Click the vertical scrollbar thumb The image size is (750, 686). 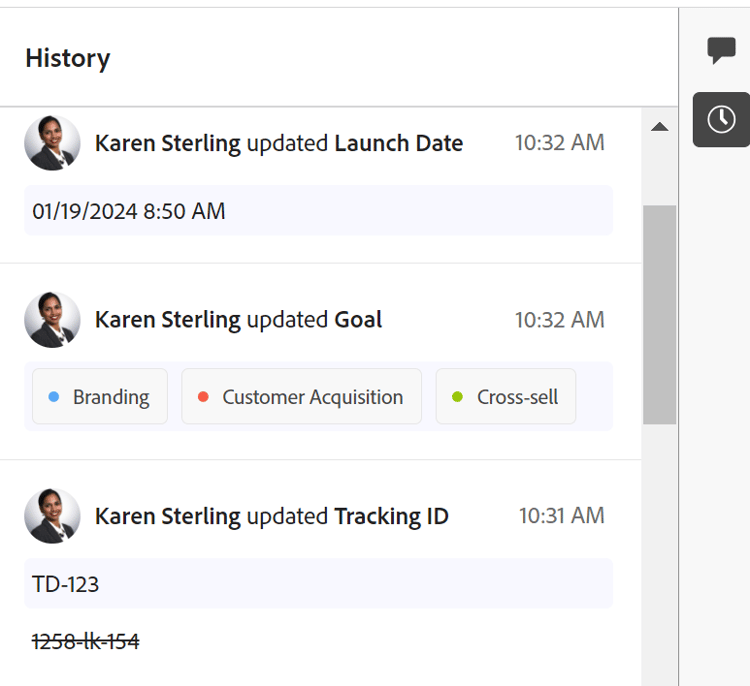pyautogui.click(x=659, y=314)
